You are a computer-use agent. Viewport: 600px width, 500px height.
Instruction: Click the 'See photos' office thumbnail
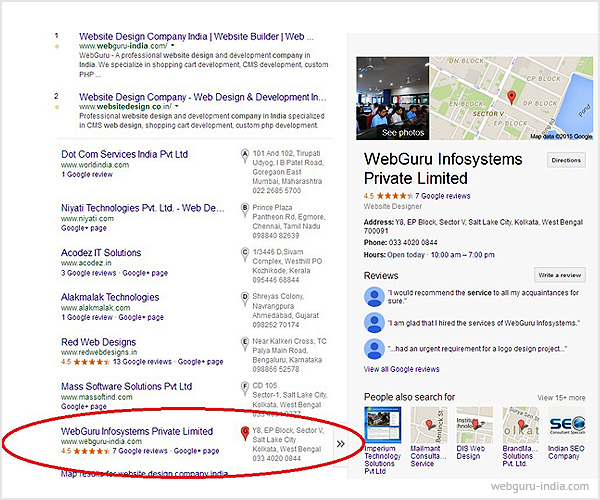click(393, 98)
